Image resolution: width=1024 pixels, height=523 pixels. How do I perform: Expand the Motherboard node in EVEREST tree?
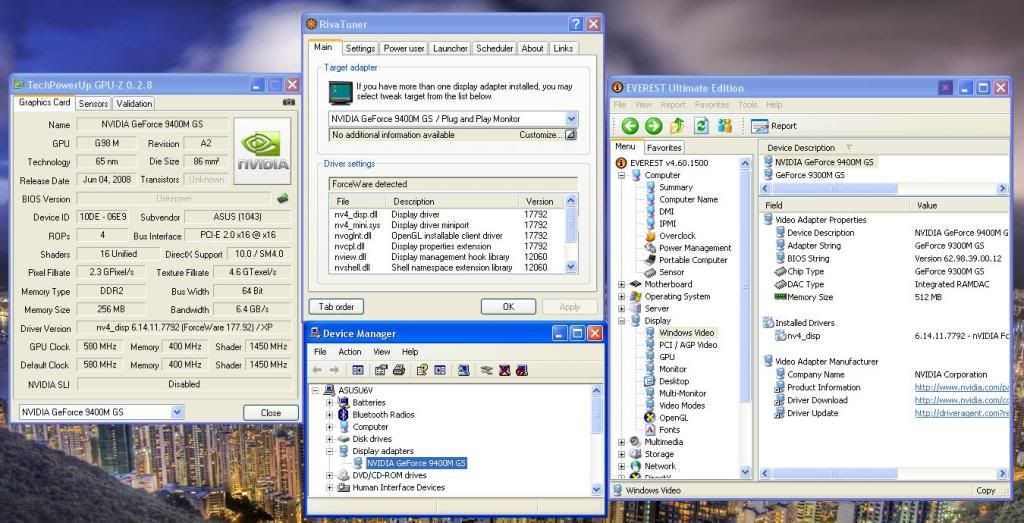pos(622,284)
